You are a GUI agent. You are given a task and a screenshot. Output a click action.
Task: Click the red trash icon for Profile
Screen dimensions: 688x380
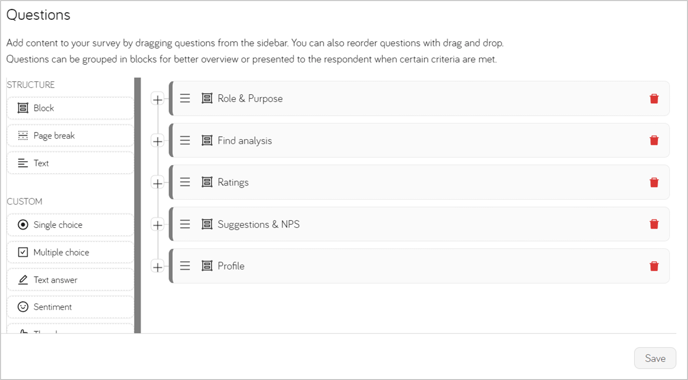[x=654, y=266]
